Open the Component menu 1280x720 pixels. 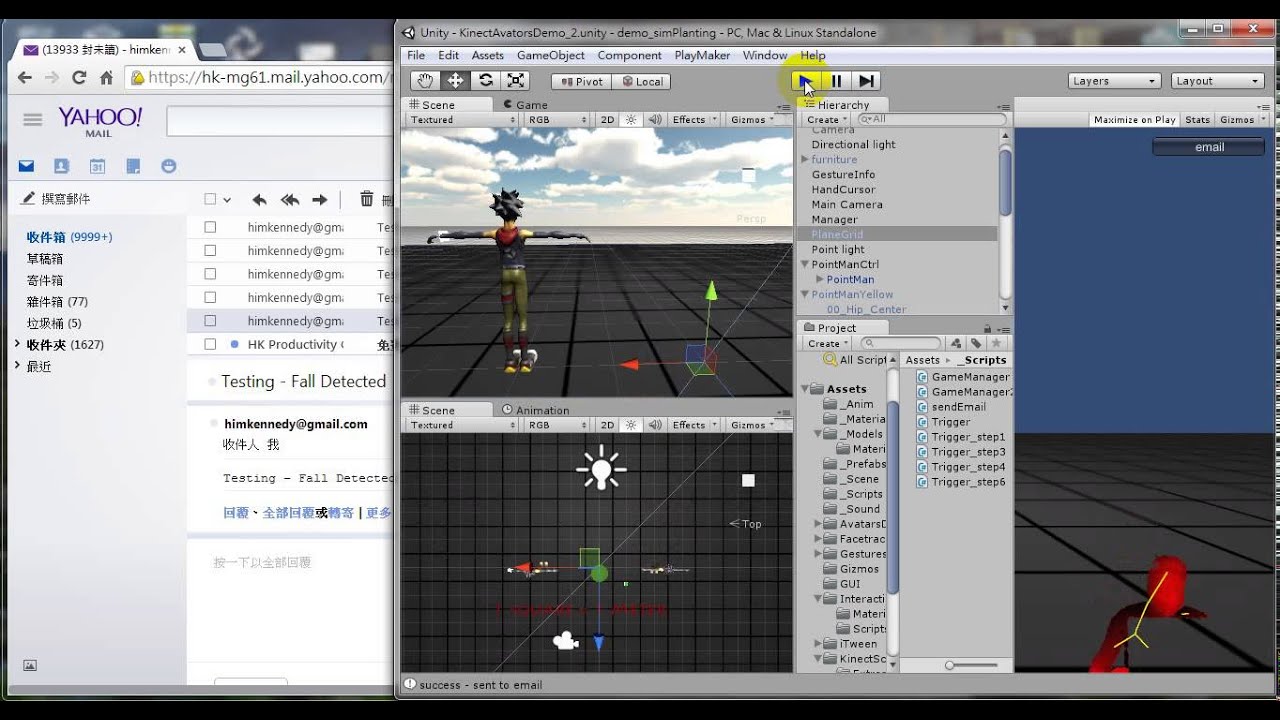pos(629,55)
